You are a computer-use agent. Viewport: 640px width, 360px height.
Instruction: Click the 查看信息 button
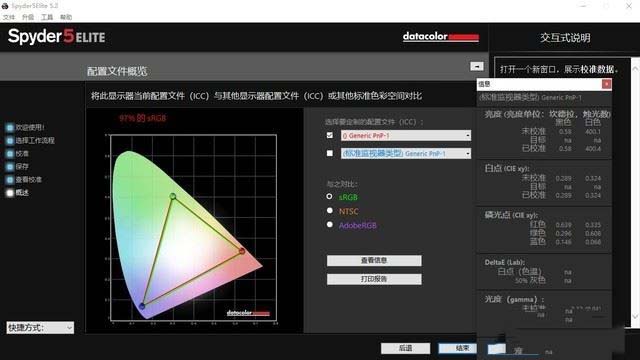point(374,260)
